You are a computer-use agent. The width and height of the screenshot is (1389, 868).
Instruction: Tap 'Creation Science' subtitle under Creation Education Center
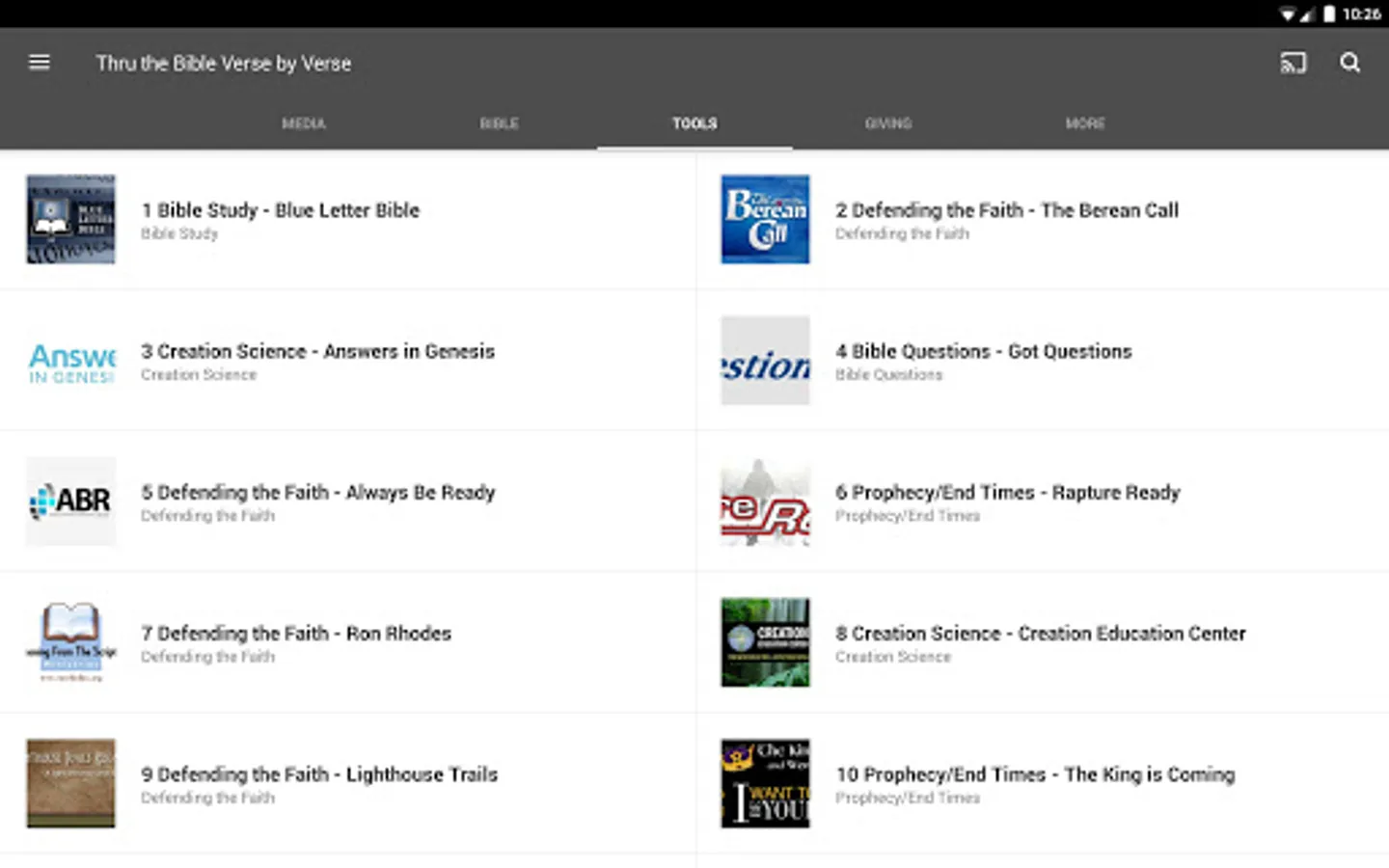pos(893,657)
